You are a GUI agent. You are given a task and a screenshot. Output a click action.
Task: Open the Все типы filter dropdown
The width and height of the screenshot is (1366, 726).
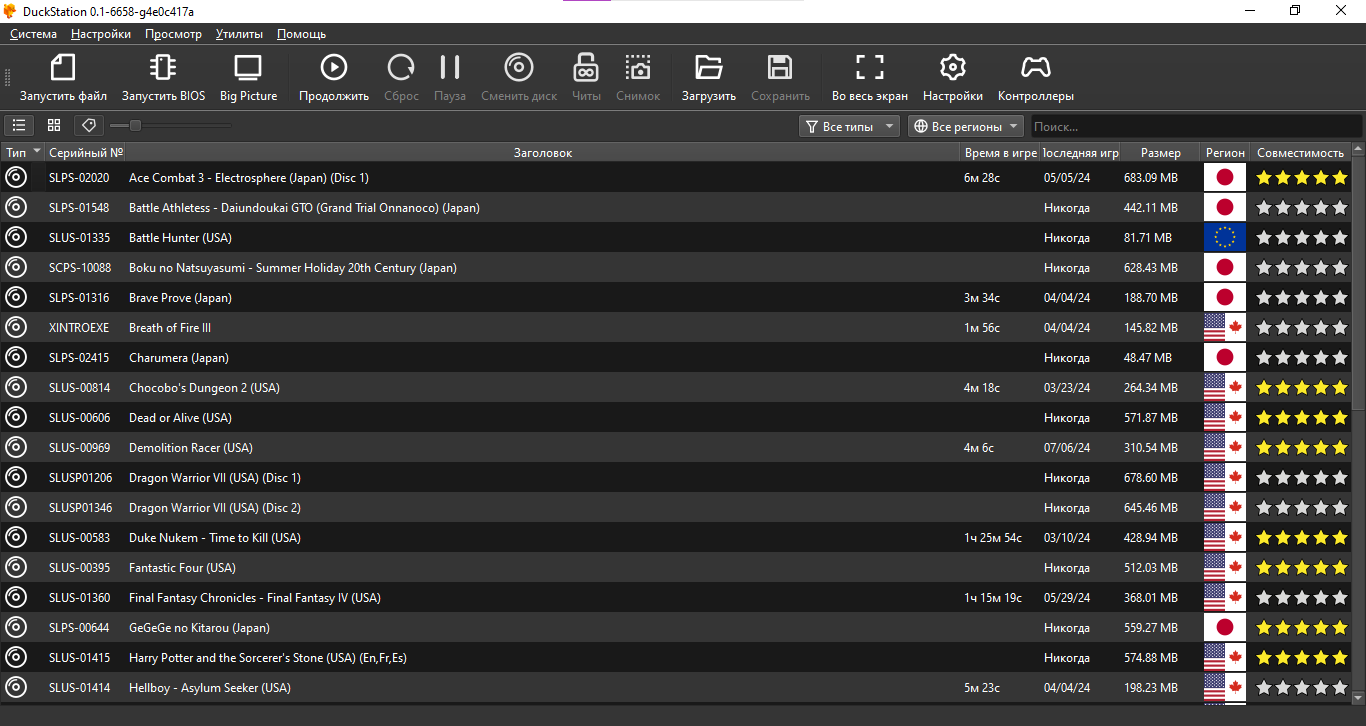pyautogui.click(x=850, y=127)
